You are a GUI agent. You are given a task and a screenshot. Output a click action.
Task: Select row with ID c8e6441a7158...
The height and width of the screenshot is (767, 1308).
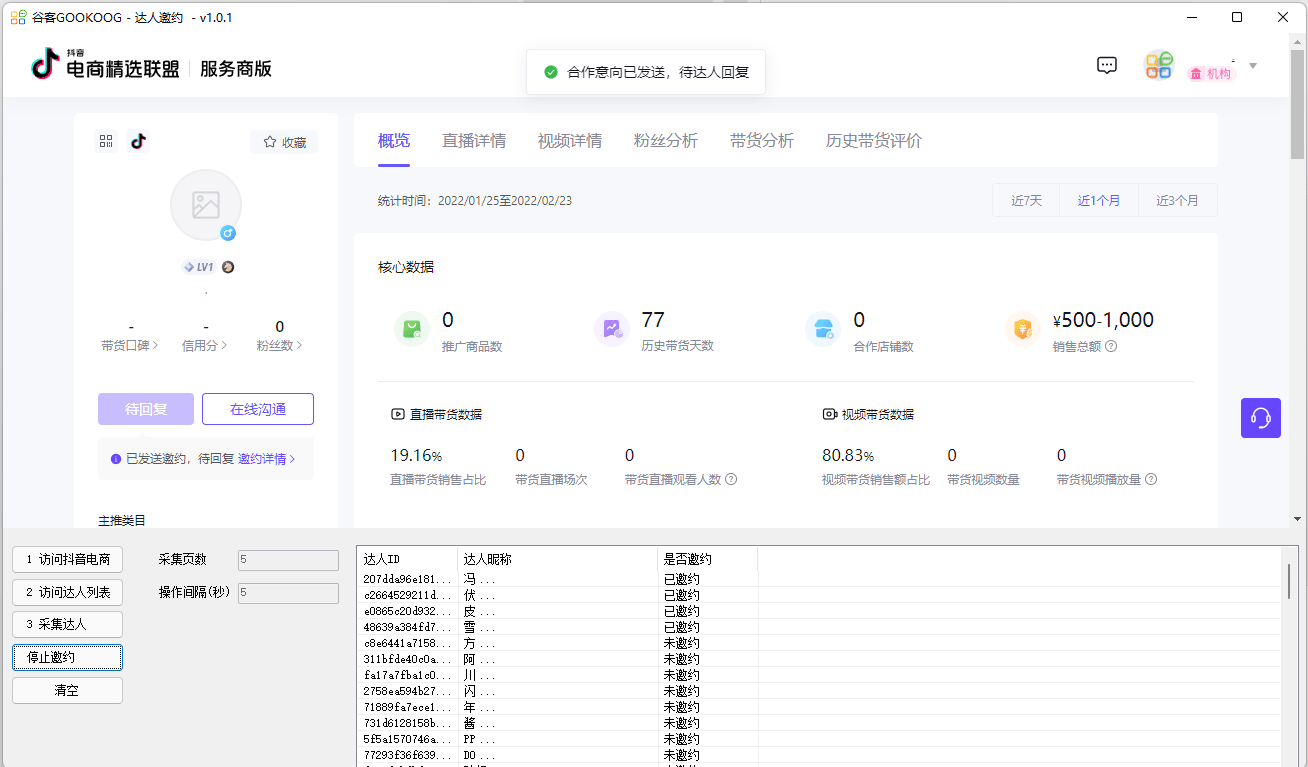coord(820,643)
